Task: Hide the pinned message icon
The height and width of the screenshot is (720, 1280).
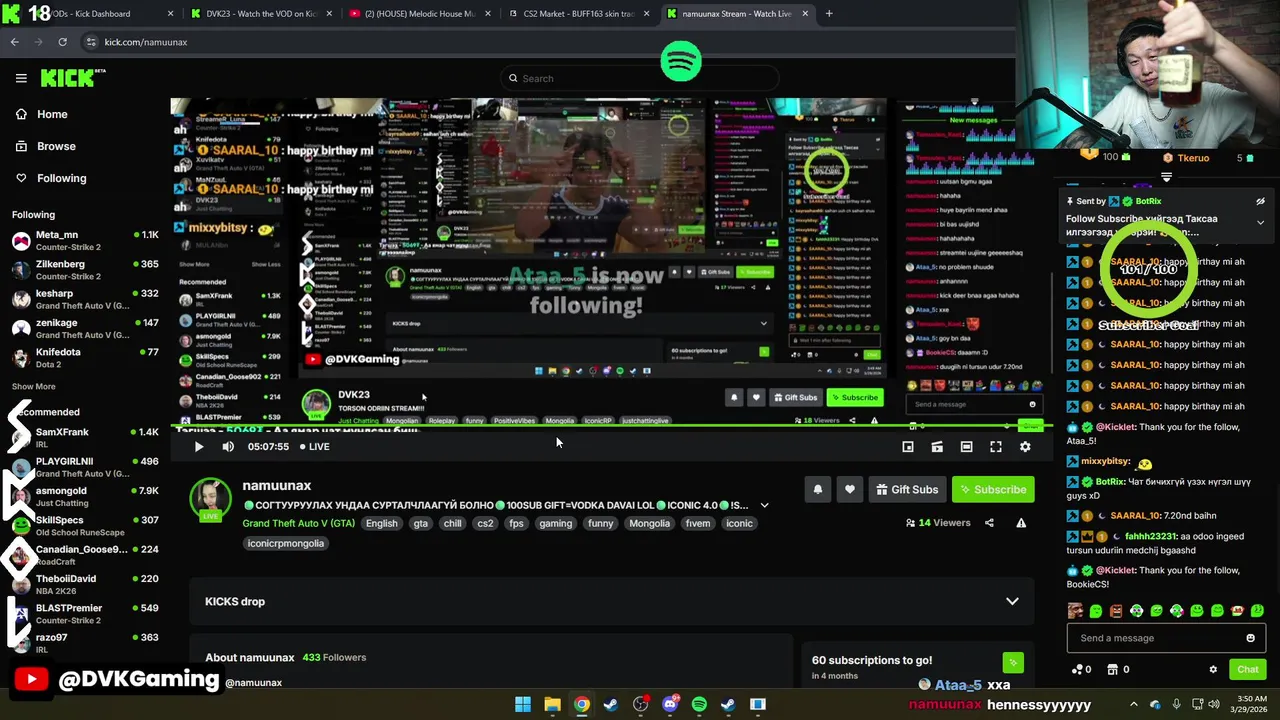Action: pyautogui.click(x=1260, y=201)
